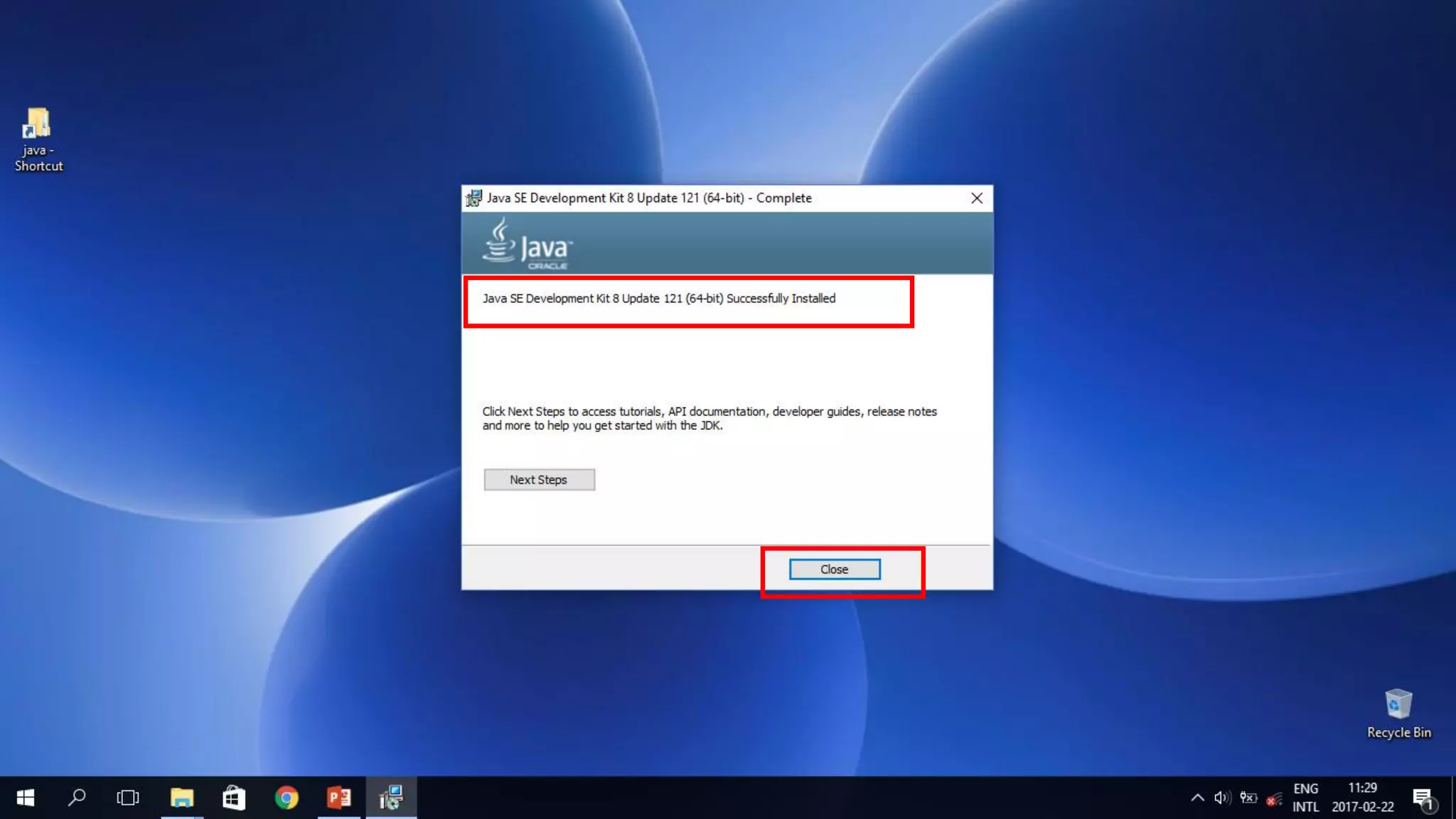Close the Java installer window via X
This screenshot has height=819, width=1456.
977,198
